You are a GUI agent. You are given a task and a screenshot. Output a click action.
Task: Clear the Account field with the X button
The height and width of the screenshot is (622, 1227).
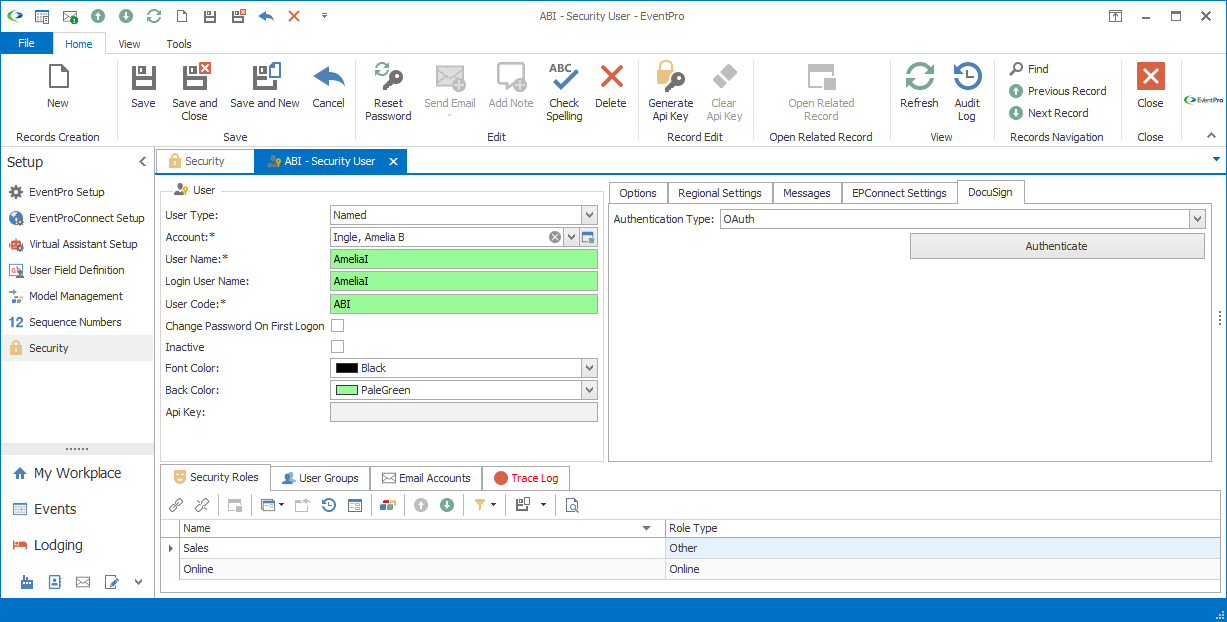tap(555, 237)
